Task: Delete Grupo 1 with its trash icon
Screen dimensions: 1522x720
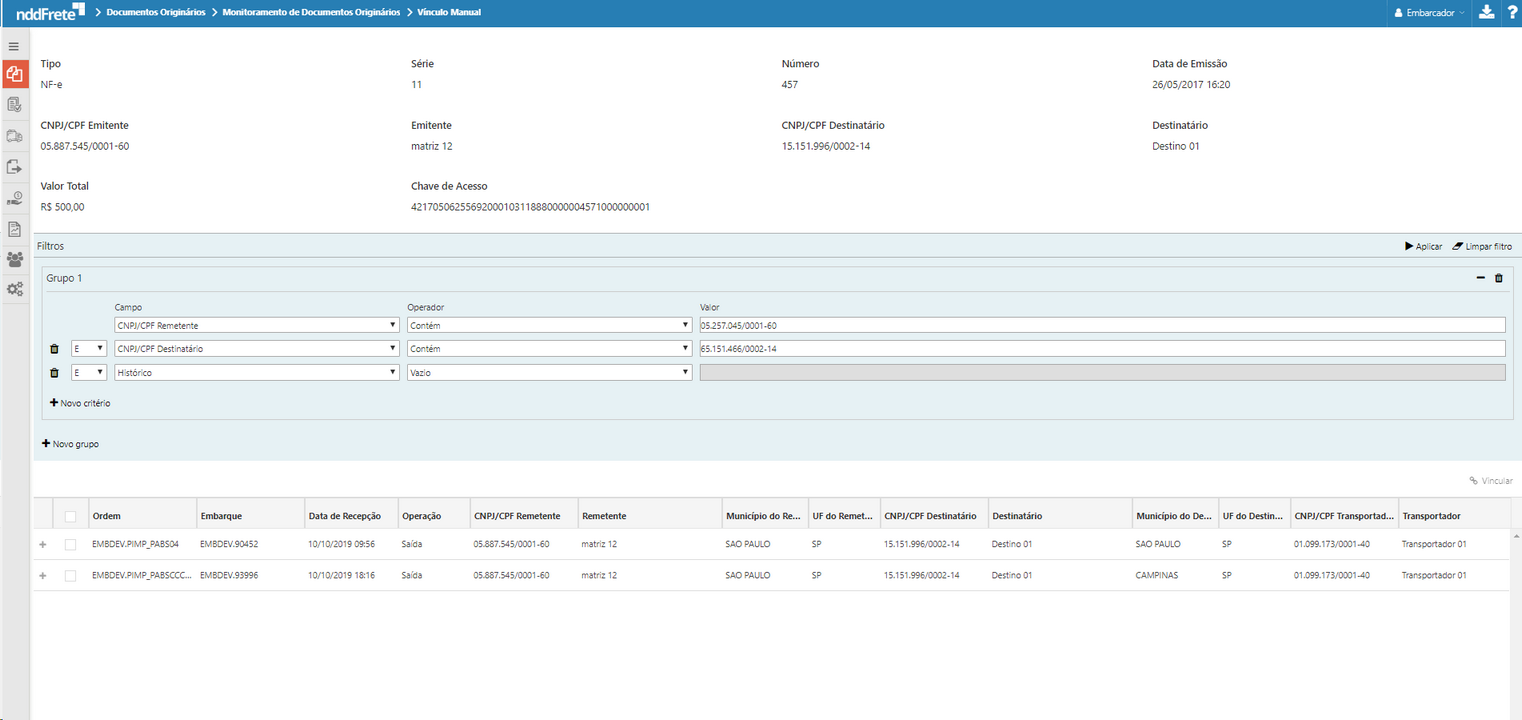Action: pos(1498,278)
